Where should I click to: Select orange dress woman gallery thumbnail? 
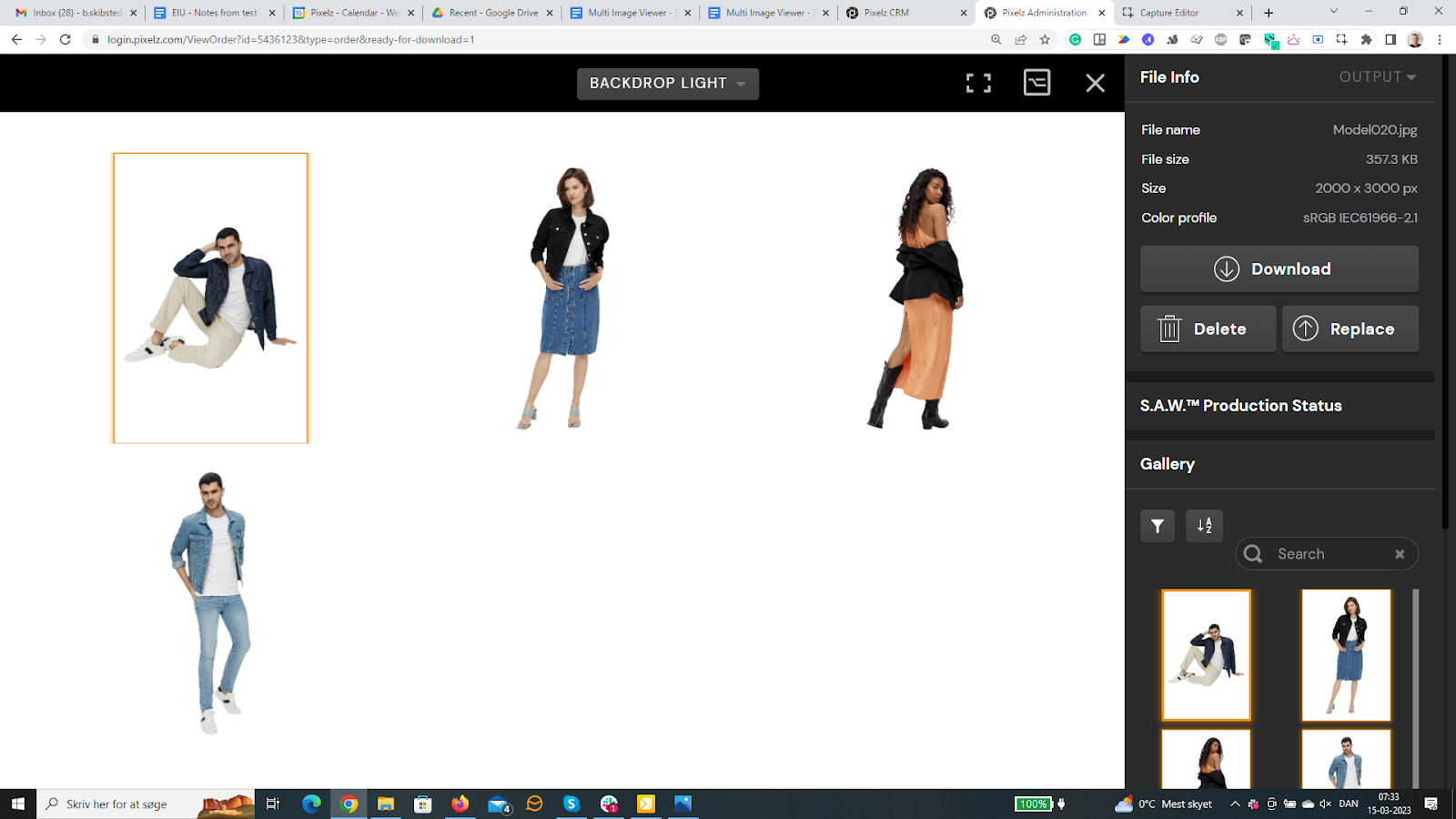coord(1207,758)
